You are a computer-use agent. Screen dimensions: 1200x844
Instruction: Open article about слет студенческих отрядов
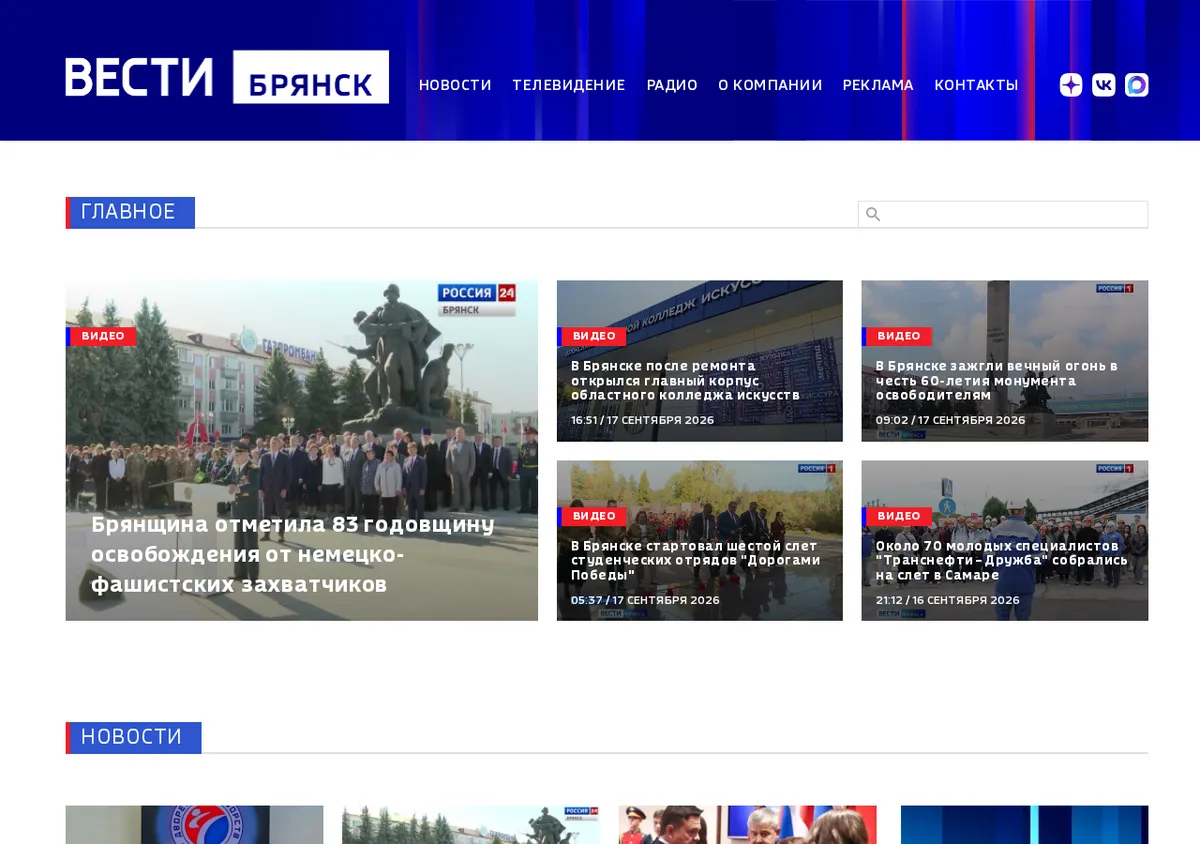(x=696, y=561)
